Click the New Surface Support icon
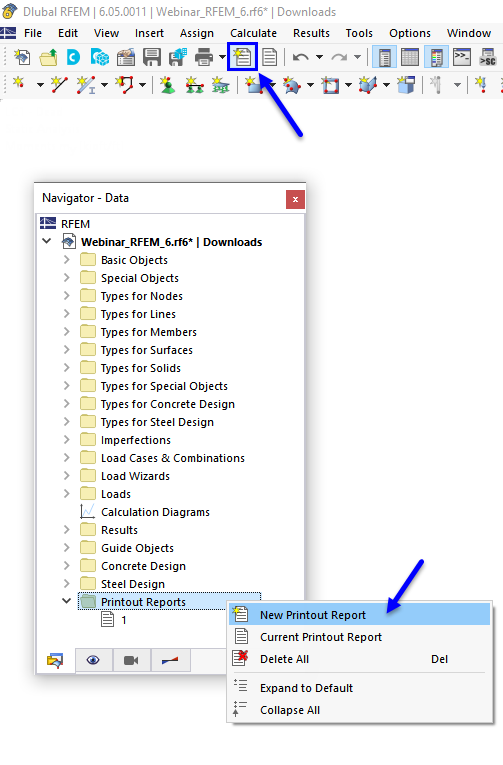The width and height of the screenshot is (503, 765). 221,85
